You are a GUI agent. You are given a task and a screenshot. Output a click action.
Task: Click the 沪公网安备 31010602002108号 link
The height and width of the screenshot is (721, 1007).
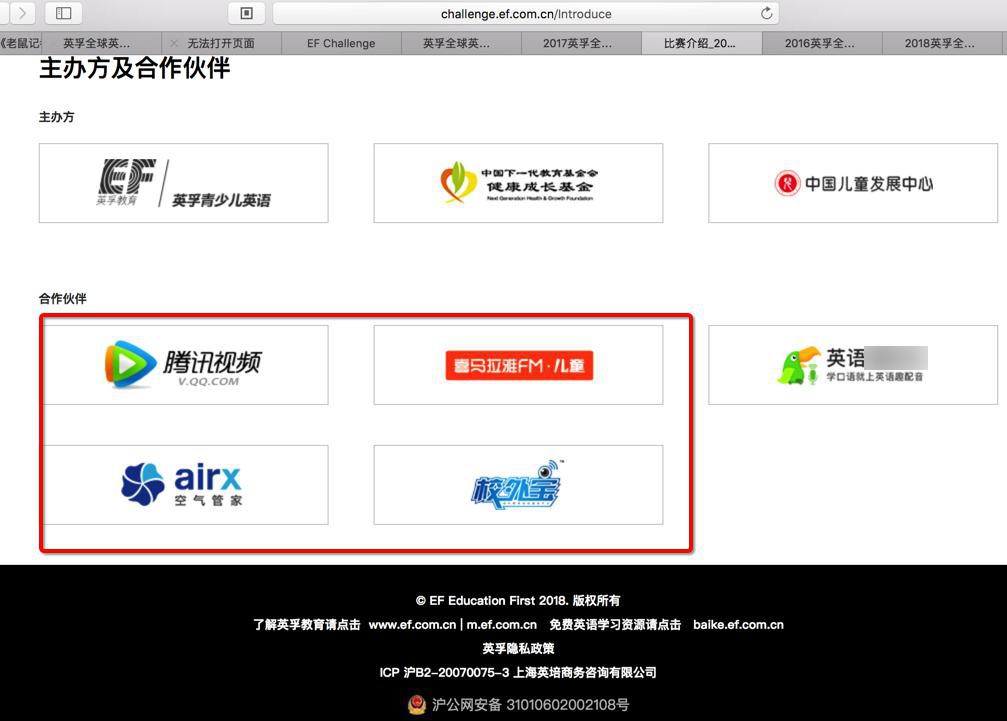pyautogui.click(x=530, y=705)
